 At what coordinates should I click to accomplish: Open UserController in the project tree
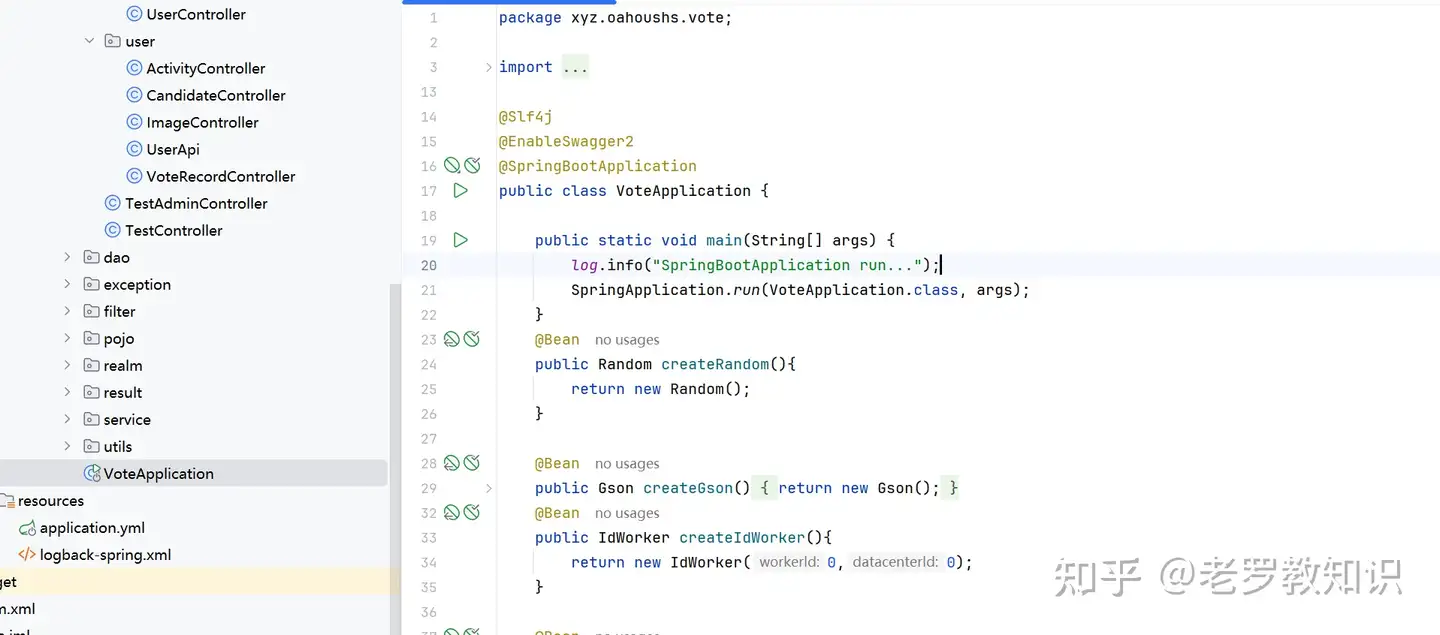(196, 14)
